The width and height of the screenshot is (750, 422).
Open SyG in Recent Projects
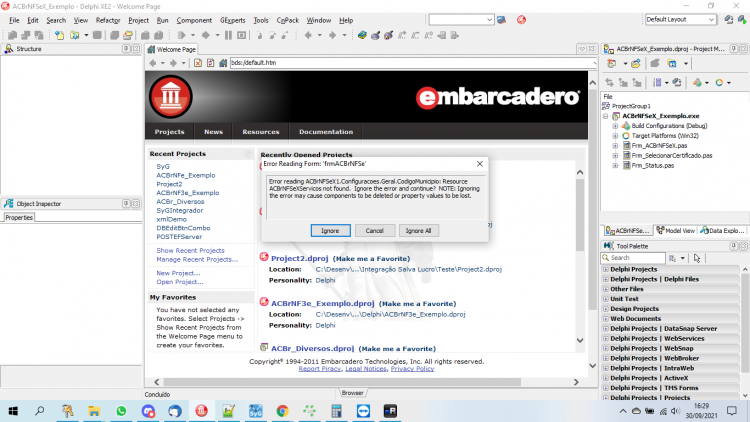(163, 167)
